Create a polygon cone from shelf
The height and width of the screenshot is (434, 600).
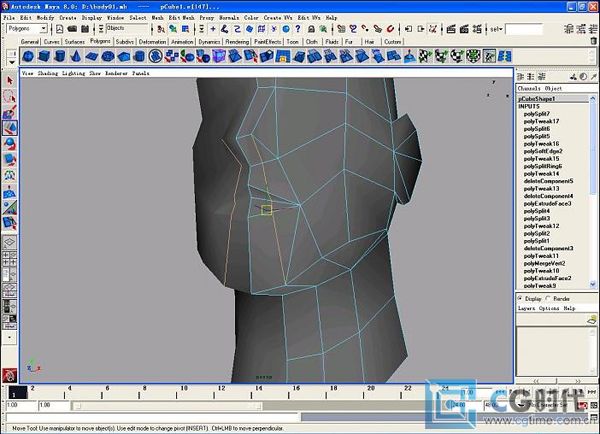(76, 57)
